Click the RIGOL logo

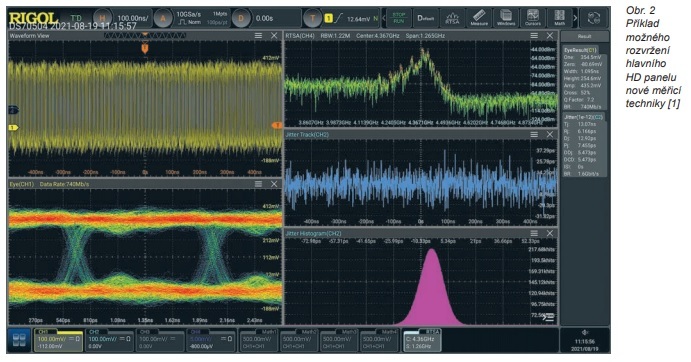pos(33,18)
